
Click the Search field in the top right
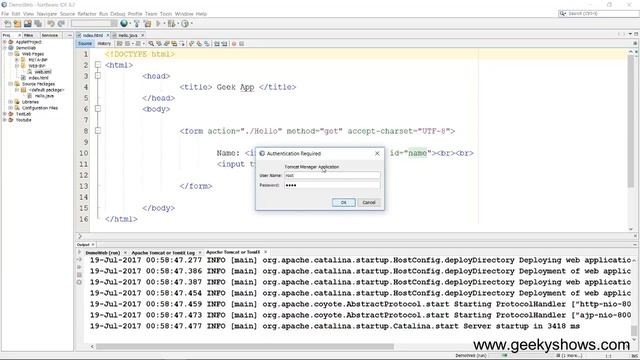point(599,13)
